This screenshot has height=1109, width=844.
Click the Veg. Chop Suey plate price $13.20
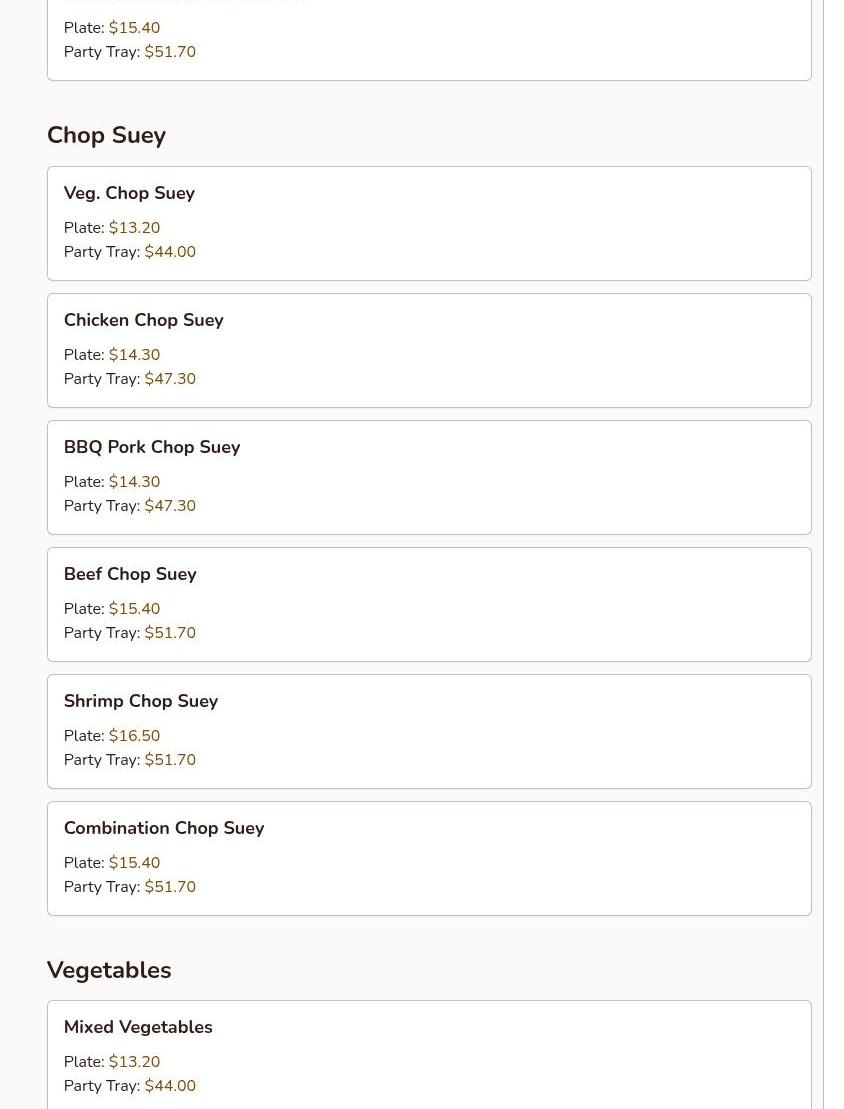pyautogui.click(x=134, y=228)
